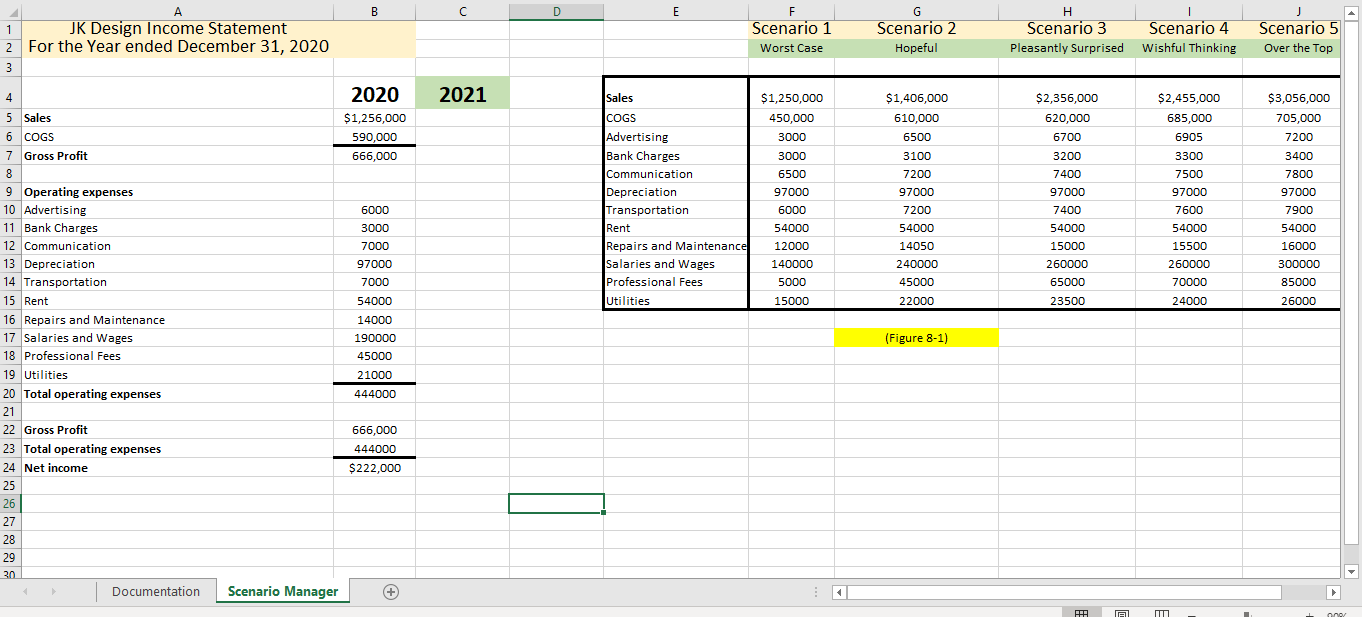Open Page Break Preview view
The image size is (1362, 617).
point(1162,611)
